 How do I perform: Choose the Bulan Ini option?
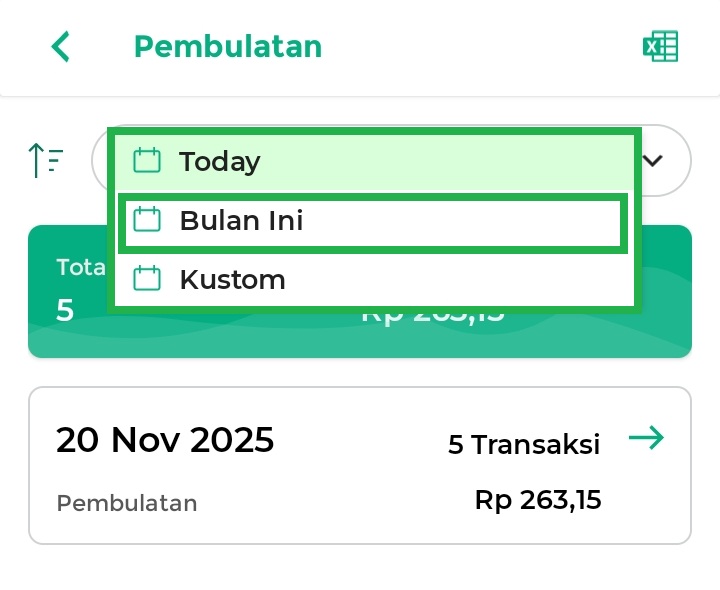coord(241,221)
